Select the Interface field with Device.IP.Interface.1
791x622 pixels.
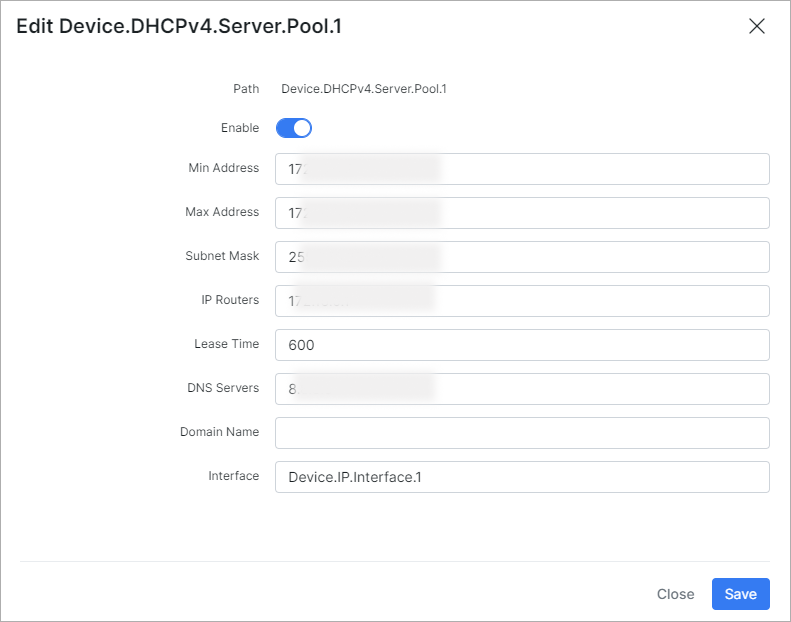click(522, 477)
